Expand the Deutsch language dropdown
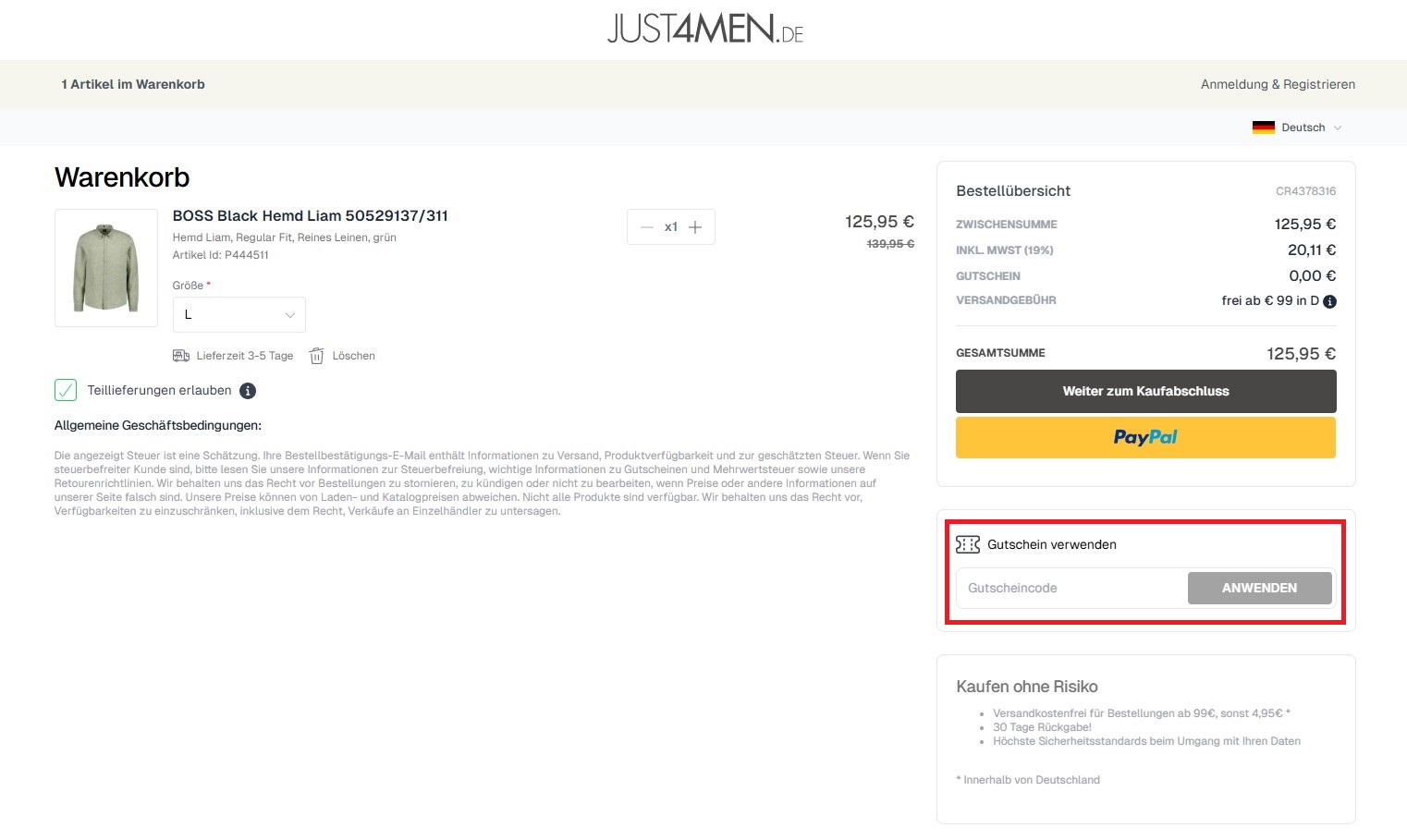Screen dimensions: 1407x840 (x=1340, y=128)
